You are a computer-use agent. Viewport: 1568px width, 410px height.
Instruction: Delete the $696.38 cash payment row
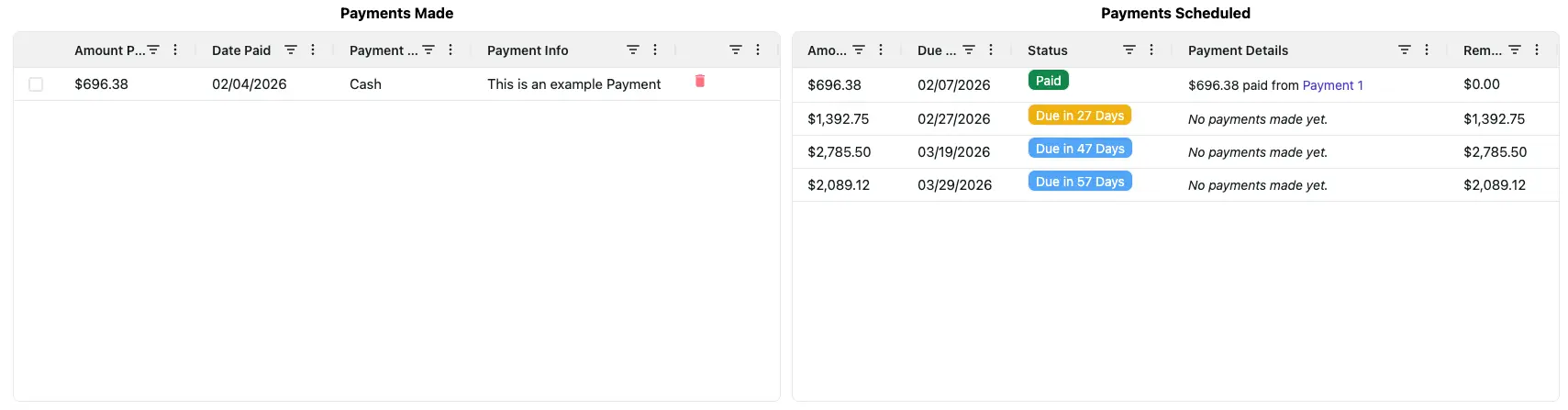700,82
